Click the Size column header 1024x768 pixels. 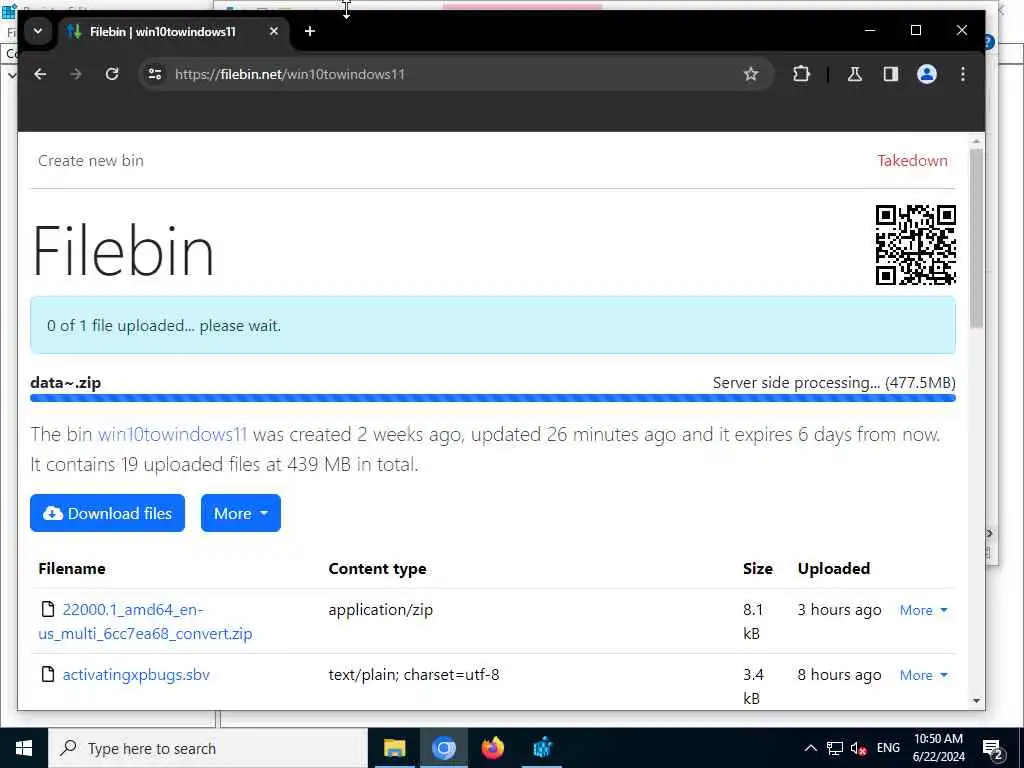click(758, 569)
